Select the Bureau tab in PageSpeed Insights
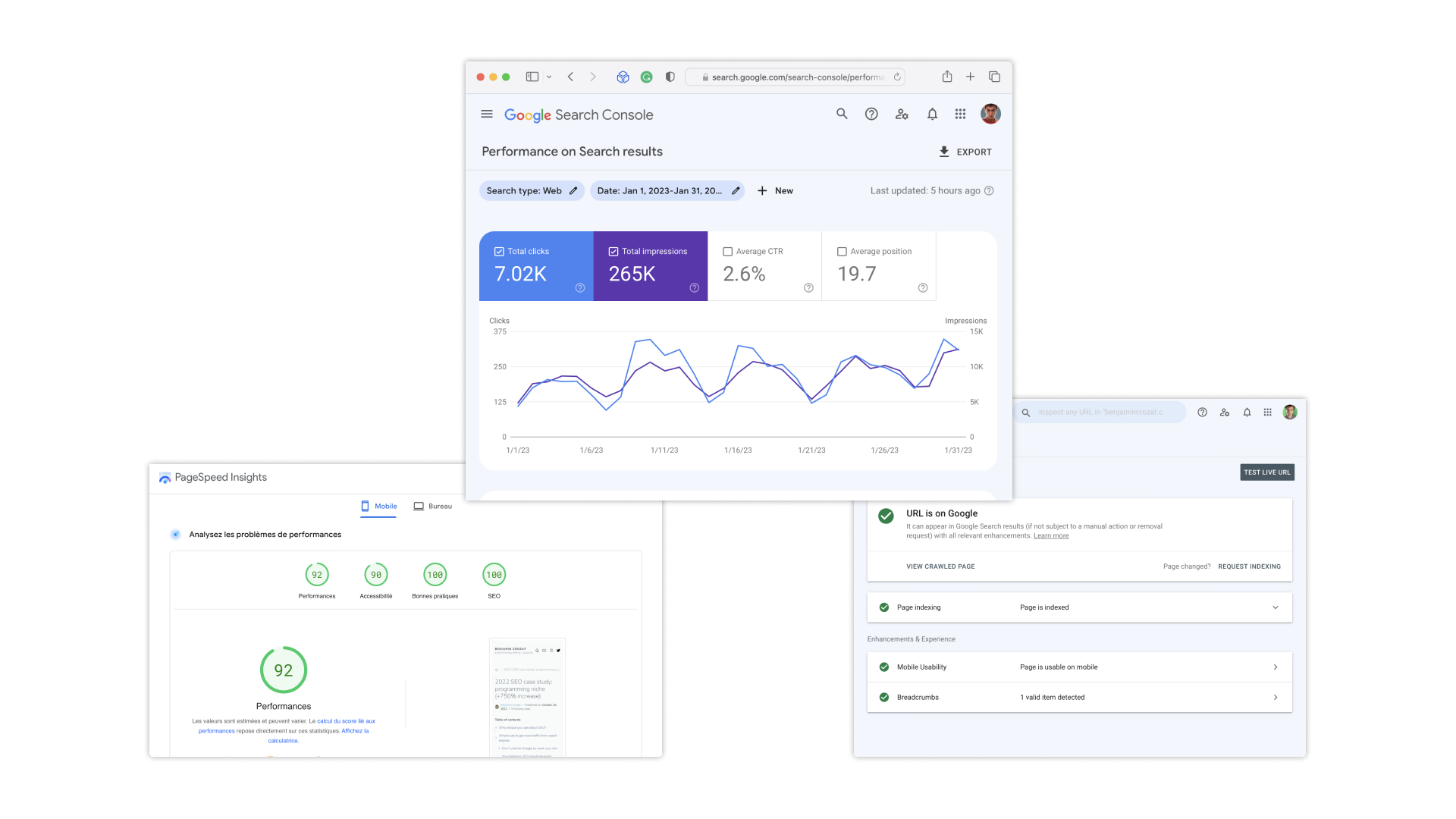Image resolution: width=1456 pixels, height=819 pixels. (x=438, y=505)
